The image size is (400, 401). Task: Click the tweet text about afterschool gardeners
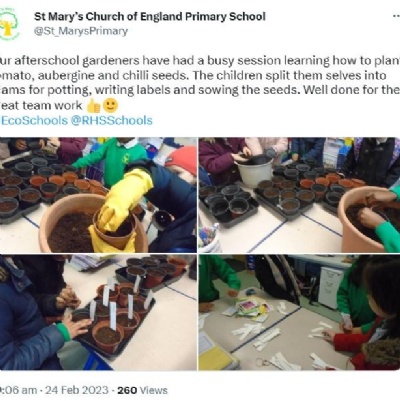200,83
